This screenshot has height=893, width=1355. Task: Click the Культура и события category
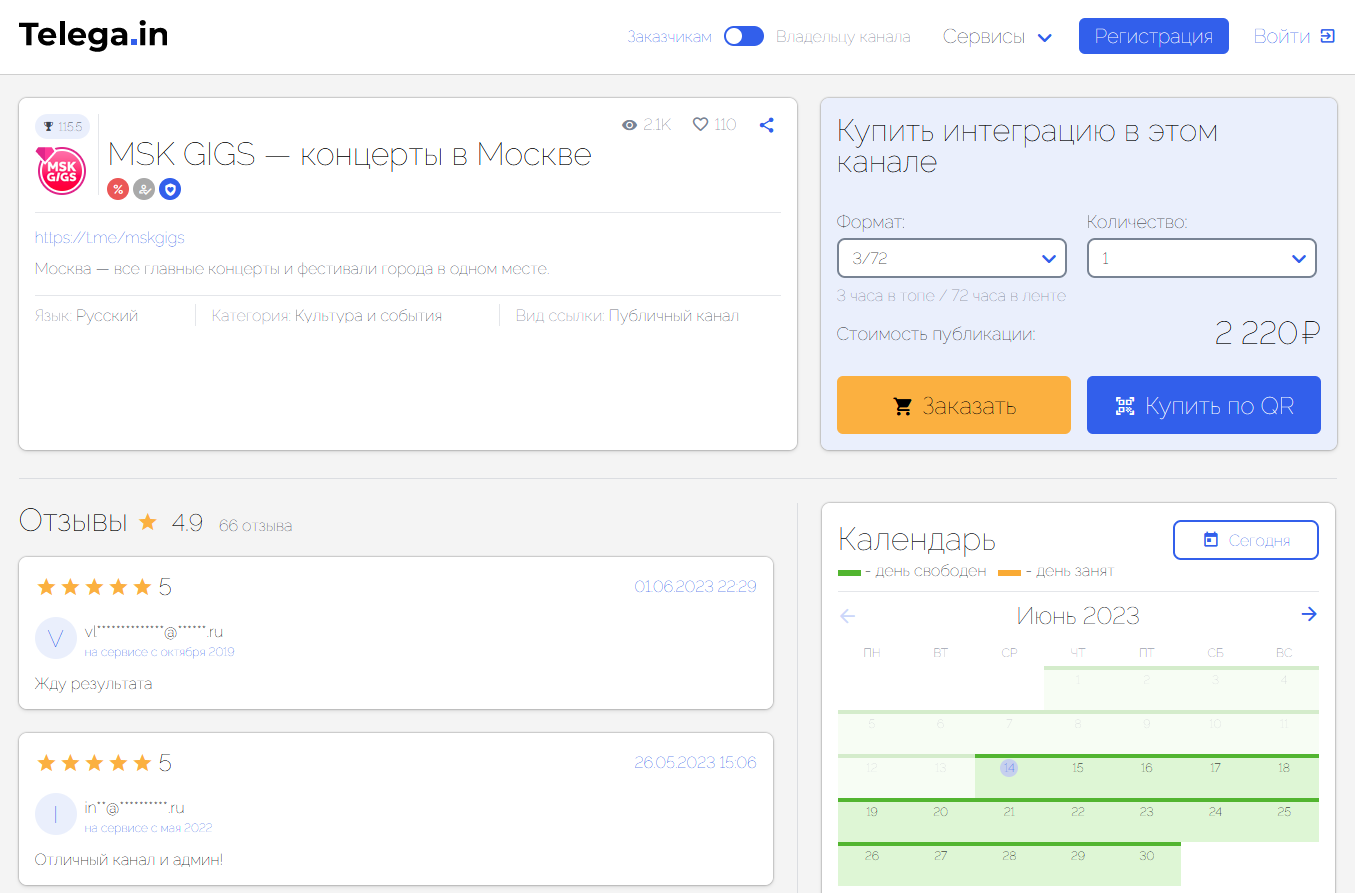point(368,316)
